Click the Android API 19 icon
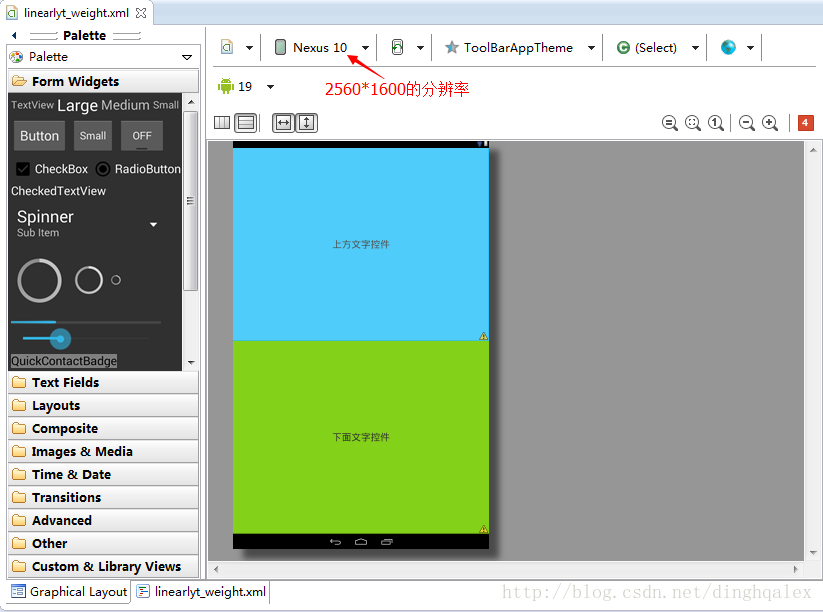 point(226,86)
